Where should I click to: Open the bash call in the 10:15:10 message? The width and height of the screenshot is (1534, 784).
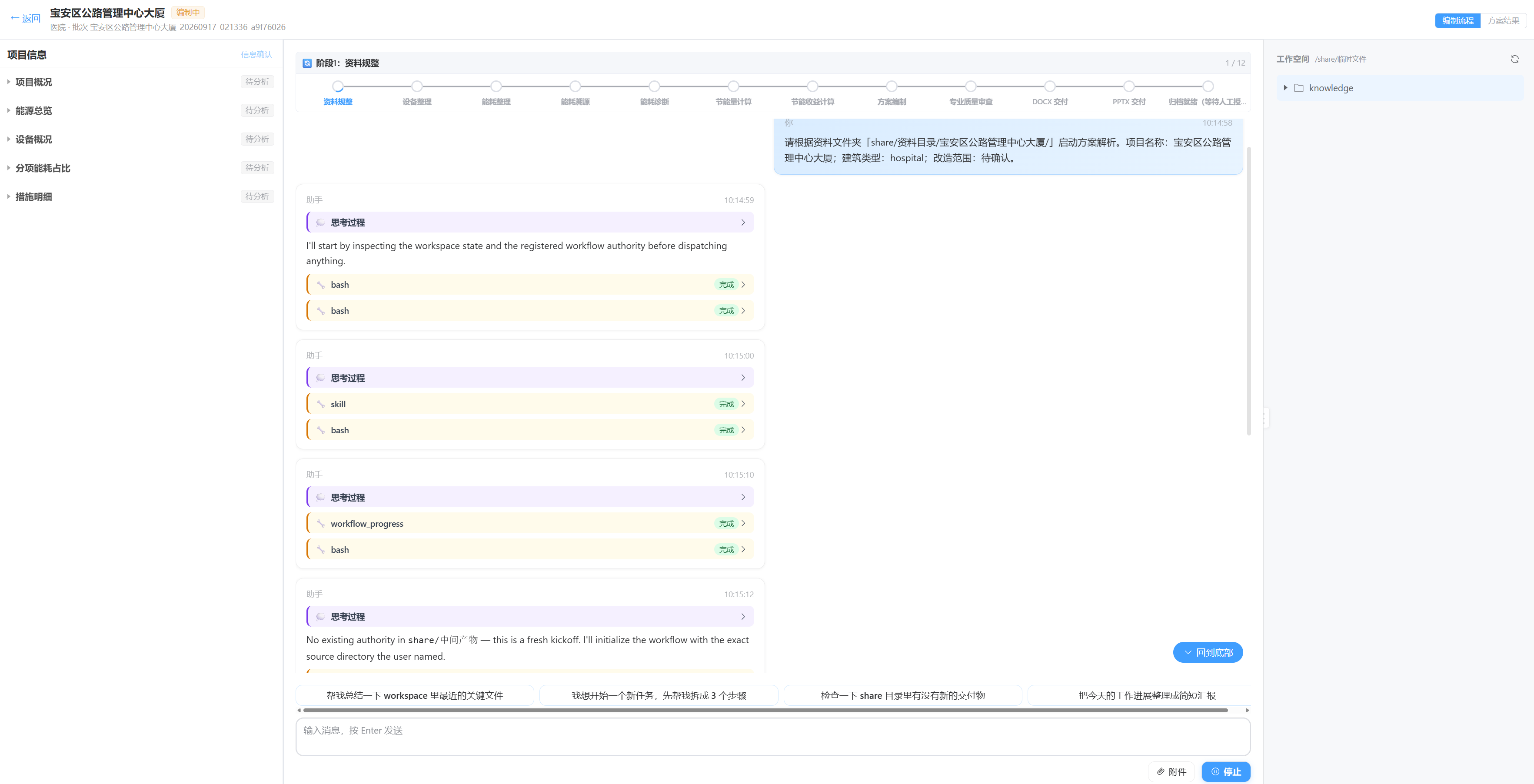click(530, 549)
